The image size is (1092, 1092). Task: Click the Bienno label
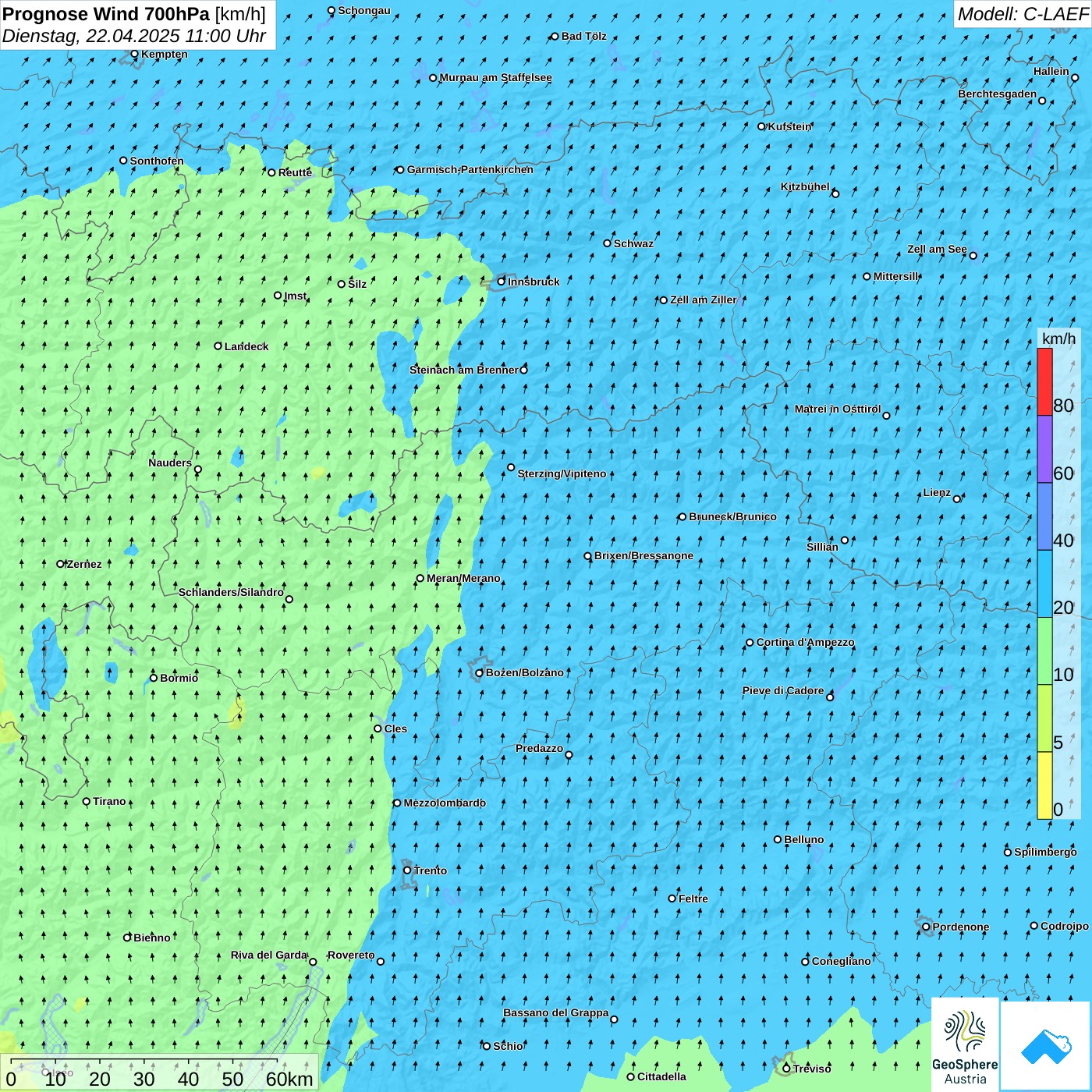coord(152,938)
